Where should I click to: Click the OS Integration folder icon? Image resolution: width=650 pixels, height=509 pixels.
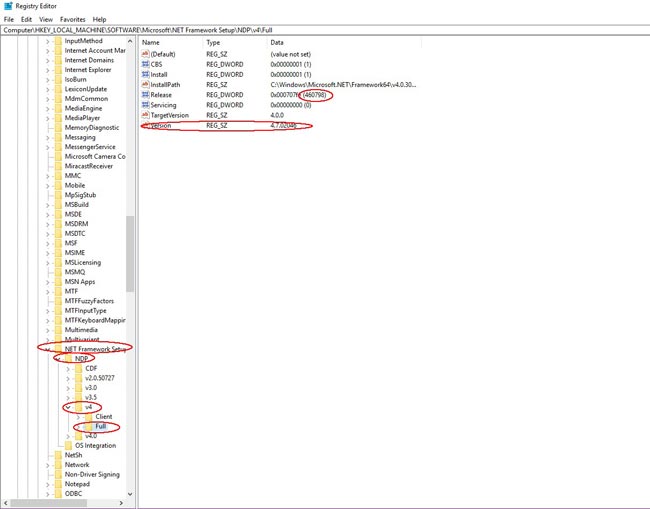point(68,445)
